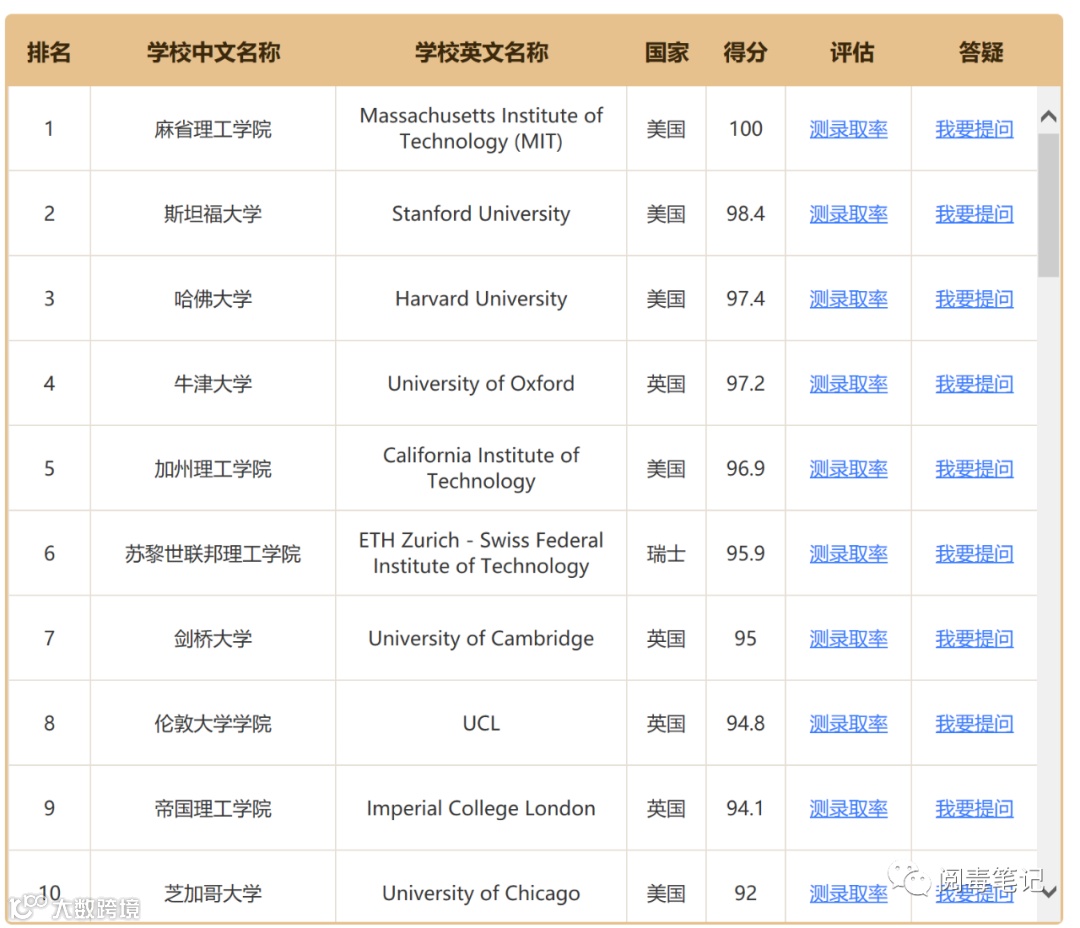1080x928 pixels.
Task: Select the 牛津大学 cell
Action: (x=213, y=384)
